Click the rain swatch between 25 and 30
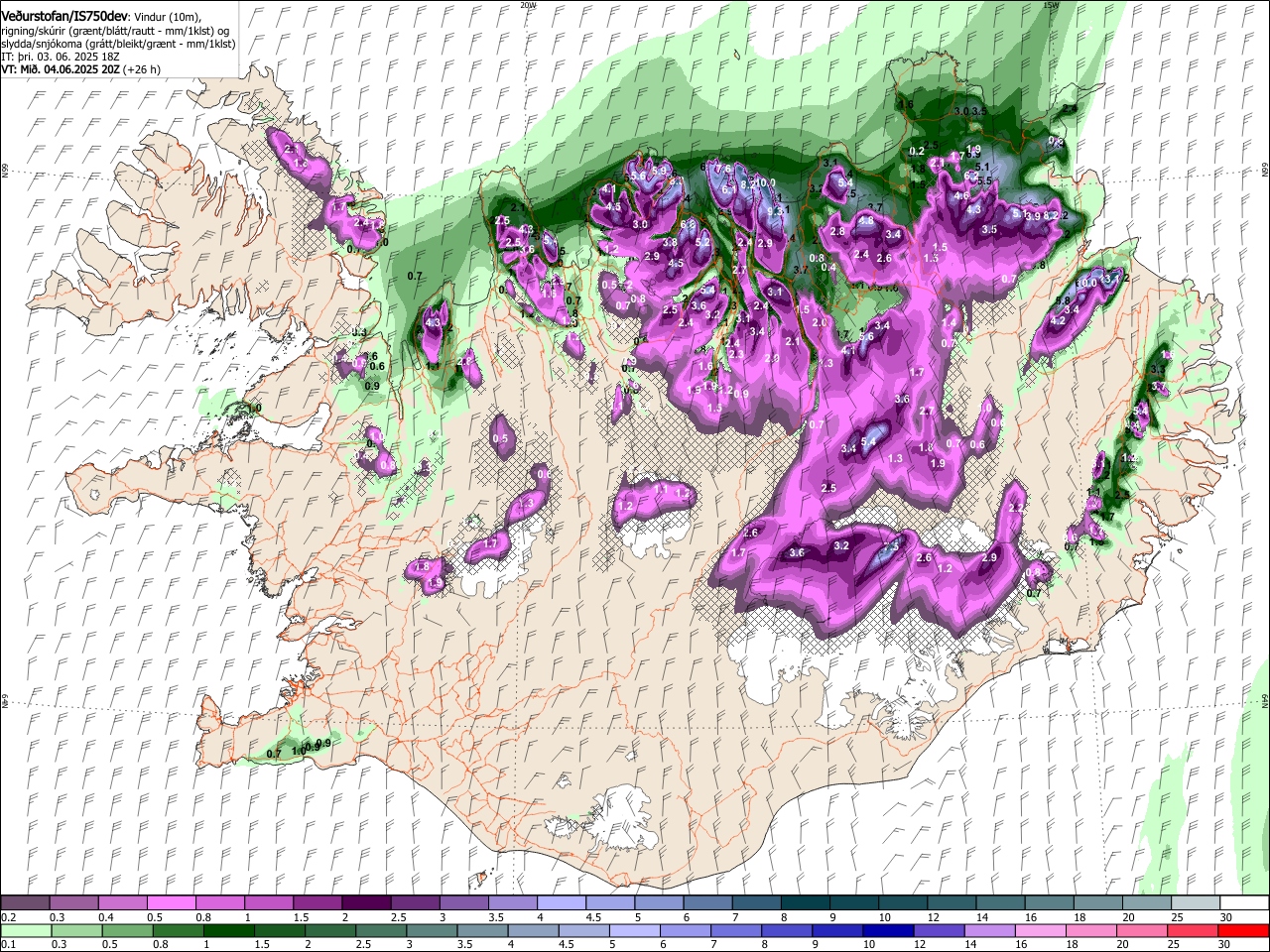The width and height of the screenshot is (1270, 952). coord(1194,930)
